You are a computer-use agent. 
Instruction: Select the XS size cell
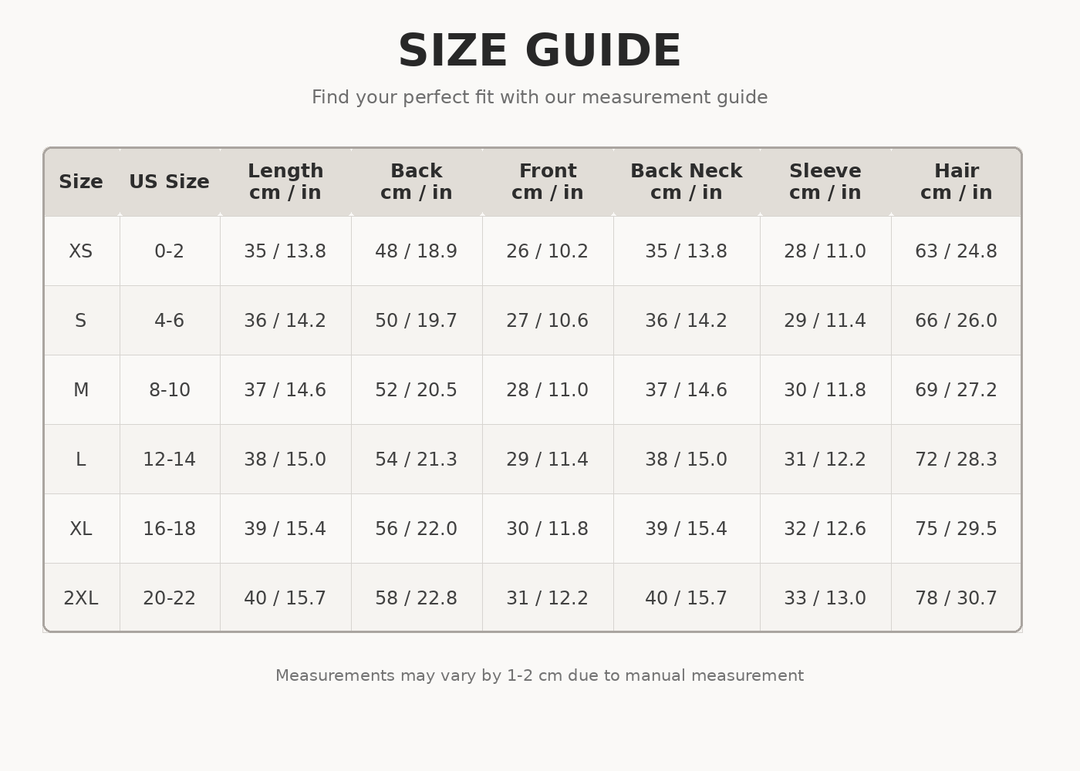(x=81, y=251)
